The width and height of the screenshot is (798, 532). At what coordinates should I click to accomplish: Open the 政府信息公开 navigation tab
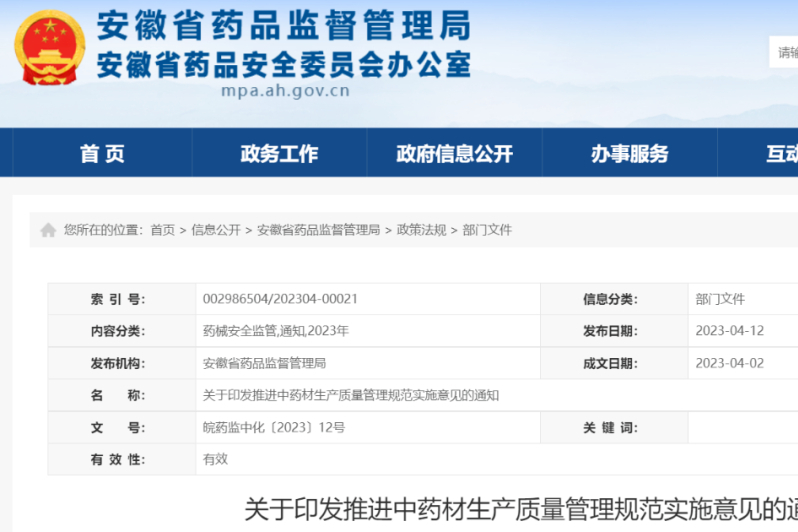pyautogui.click(x=454, y=153)
